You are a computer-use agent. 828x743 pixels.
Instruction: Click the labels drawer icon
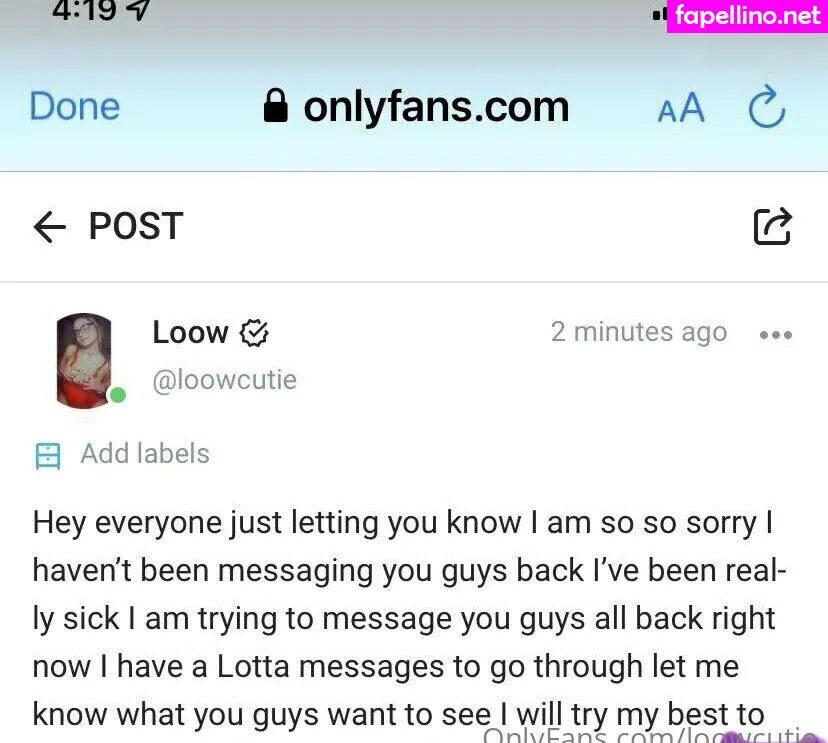pyautogui.click(x=48, y=456)
